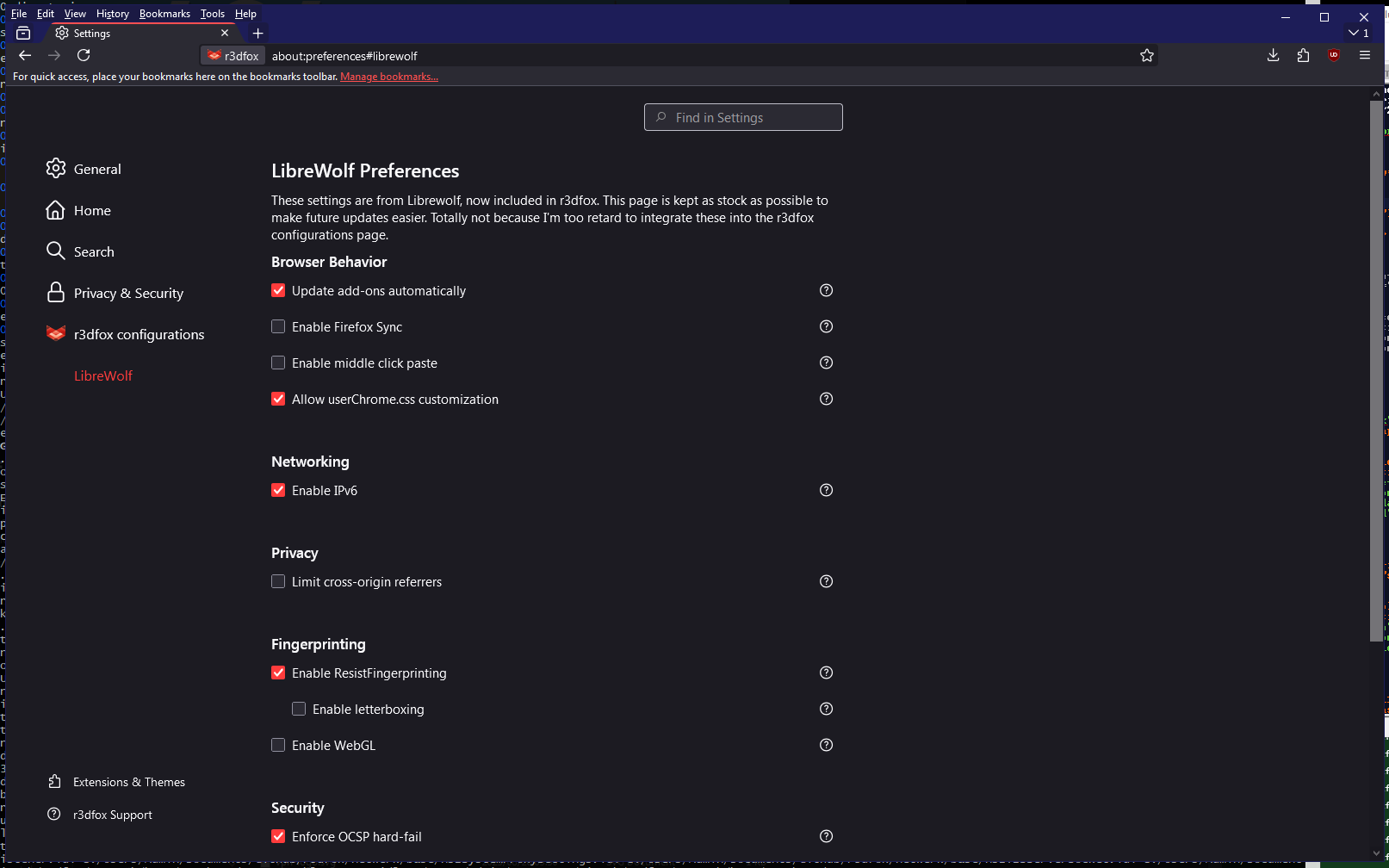Viewport: 1389px width, 868px height.
Task: Click help icon beside Enable IPv6
Action: 826,490
